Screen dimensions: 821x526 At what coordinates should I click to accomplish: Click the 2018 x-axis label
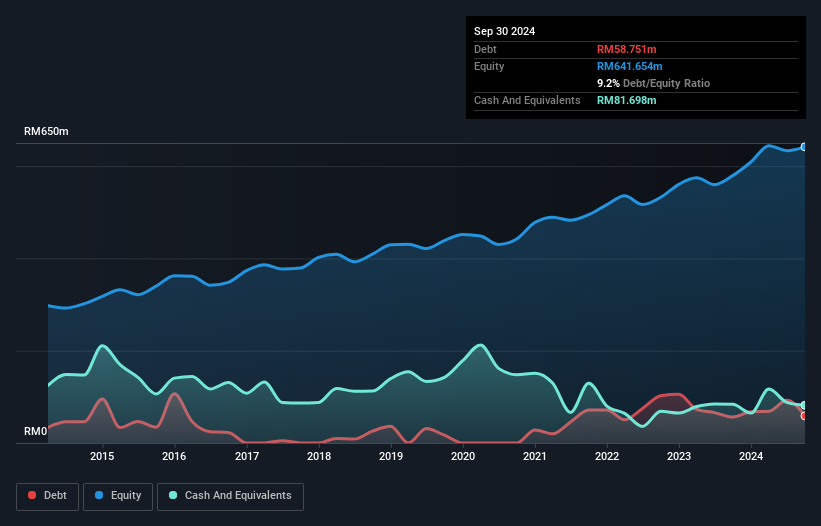[x=319, y=456]
